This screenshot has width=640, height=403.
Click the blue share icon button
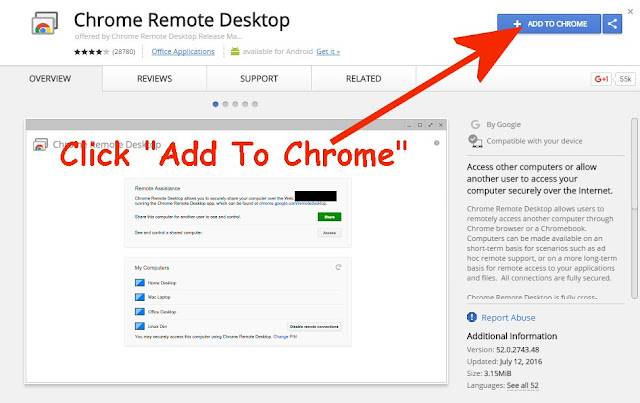[x=612, y=24]
